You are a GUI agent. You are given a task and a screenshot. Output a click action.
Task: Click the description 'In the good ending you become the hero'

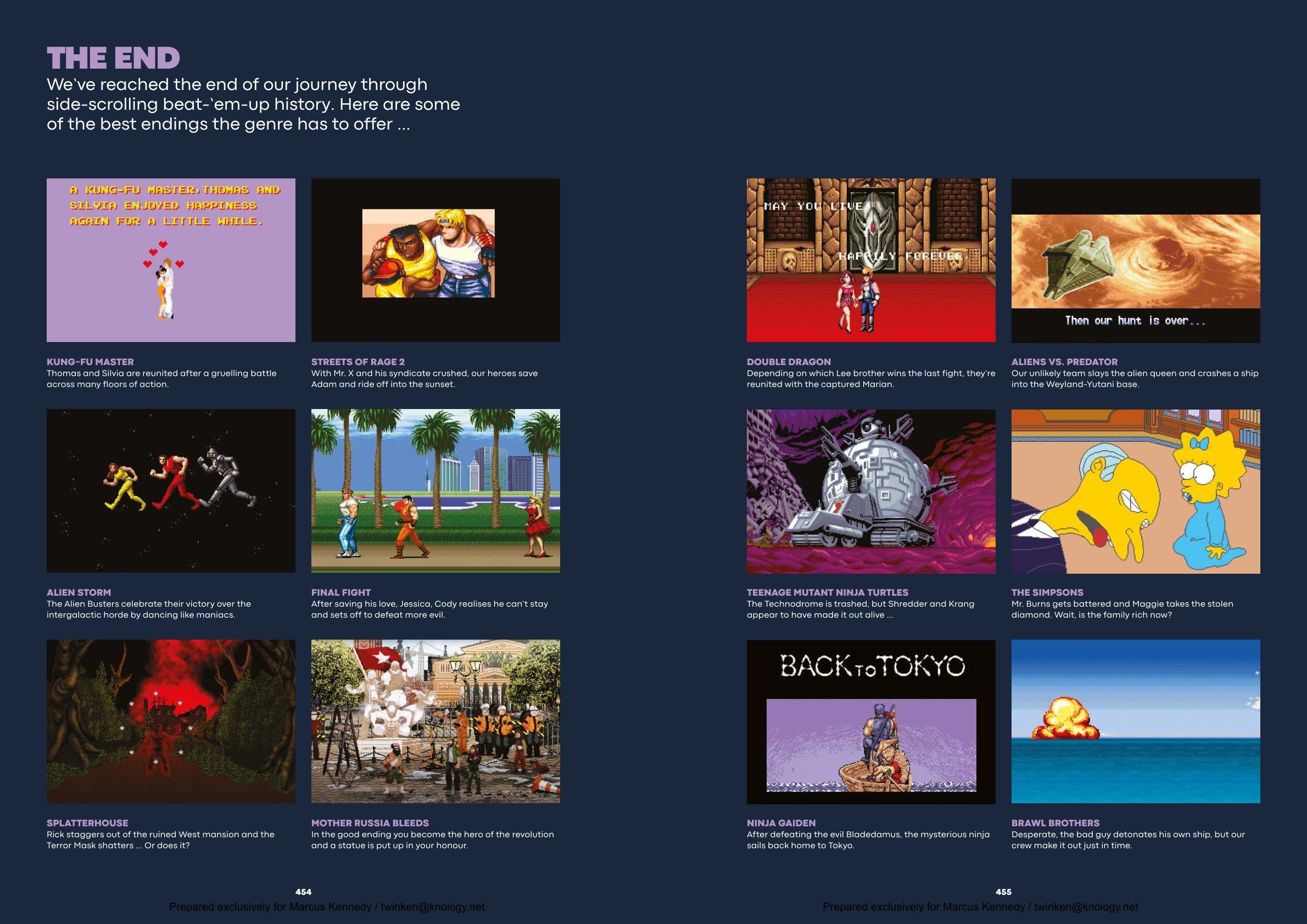pos(433,840)
